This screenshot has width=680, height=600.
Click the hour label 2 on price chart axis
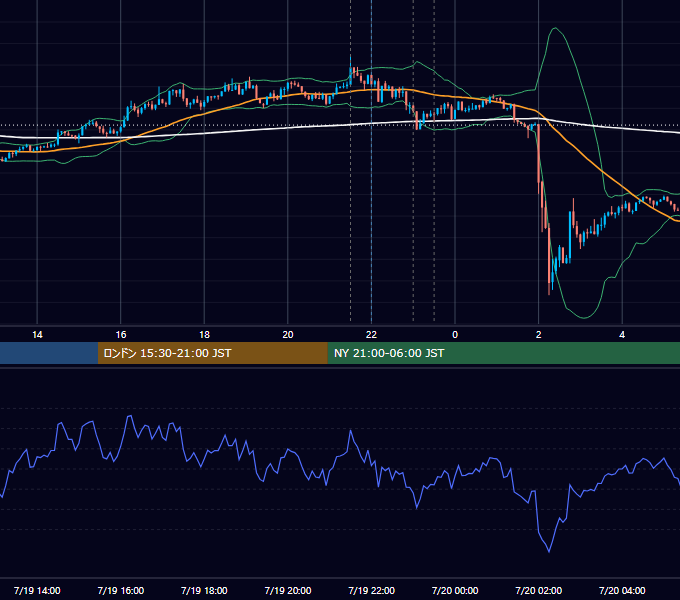tap(539, 335)
